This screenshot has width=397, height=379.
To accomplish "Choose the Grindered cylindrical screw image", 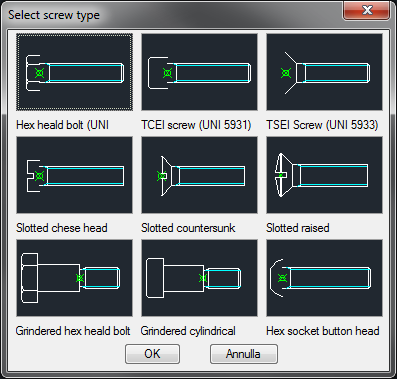I will [199, 278].
